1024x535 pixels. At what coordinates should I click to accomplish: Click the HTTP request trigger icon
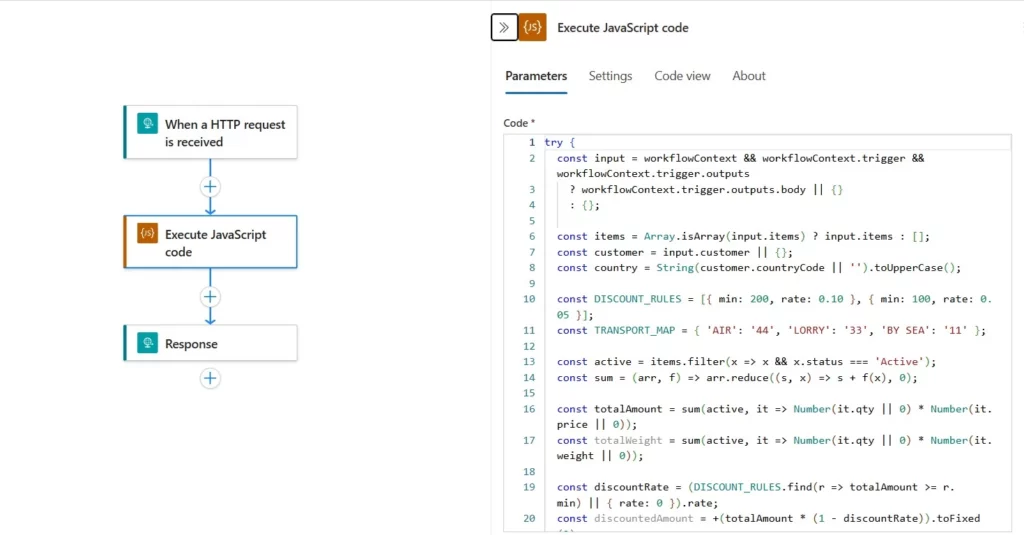(148, 123)
